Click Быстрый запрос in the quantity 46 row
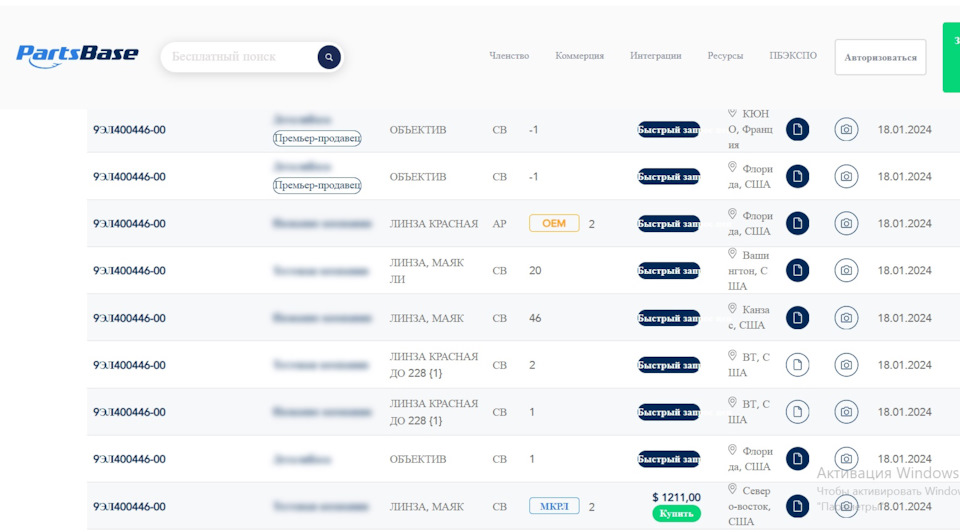Screen dimensions: 960x532 pyautogui.click(x=669, y=318)
